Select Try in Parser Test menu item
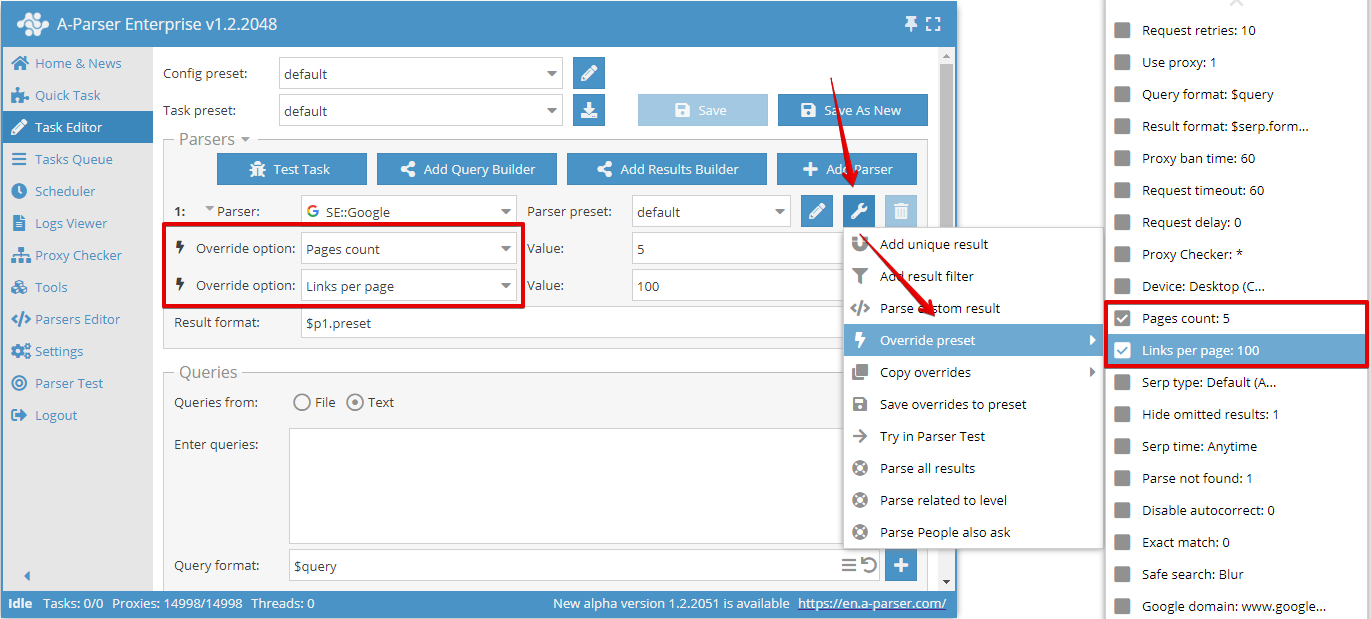This screenshot has height=619, width=1371. [932, 436]
